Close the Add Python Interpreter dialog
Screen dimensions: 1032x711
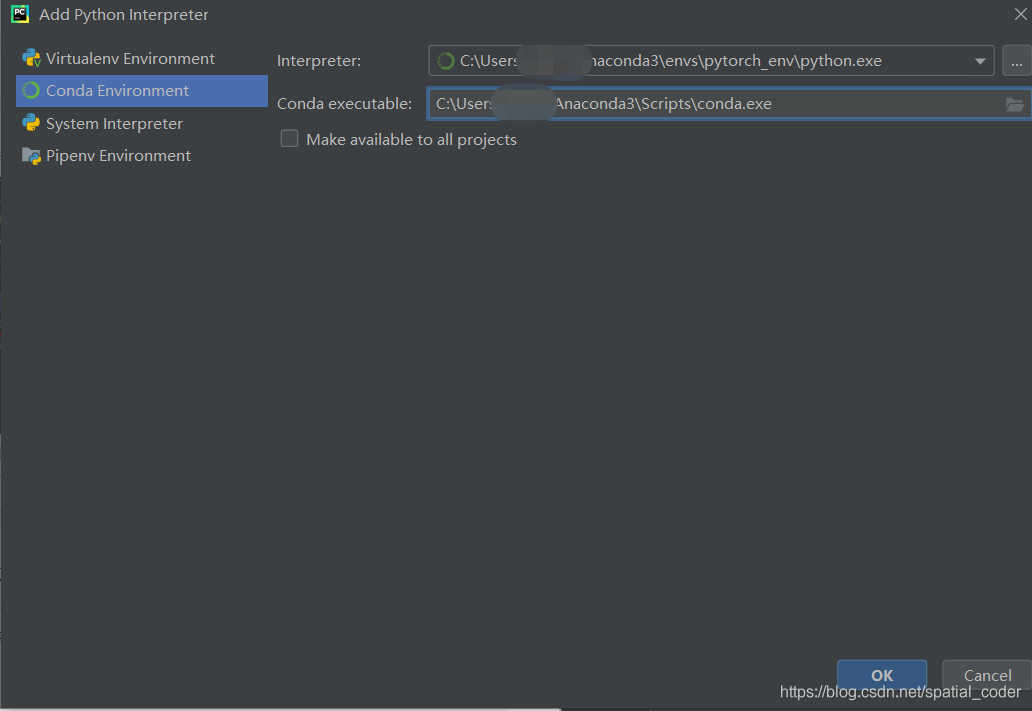(x=1020, y=14)
